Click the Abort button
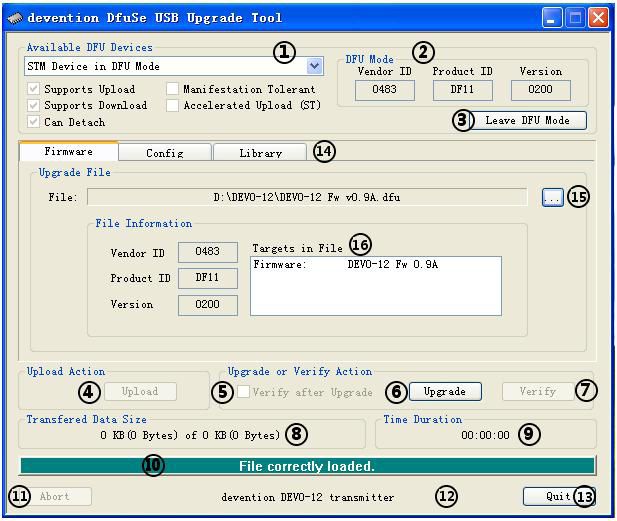The image size is (617, 521). coord(55,497)
